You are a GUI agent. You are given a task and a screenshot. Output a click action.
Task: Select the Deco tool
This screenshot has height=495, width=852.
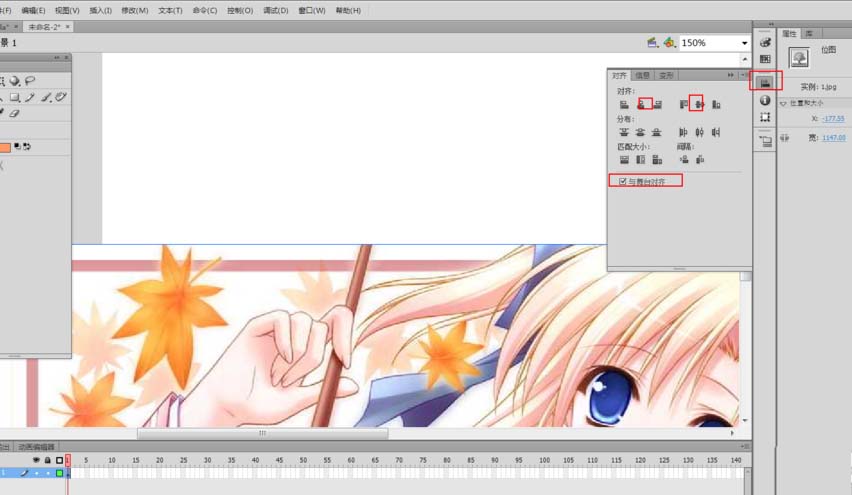point(60,97)
